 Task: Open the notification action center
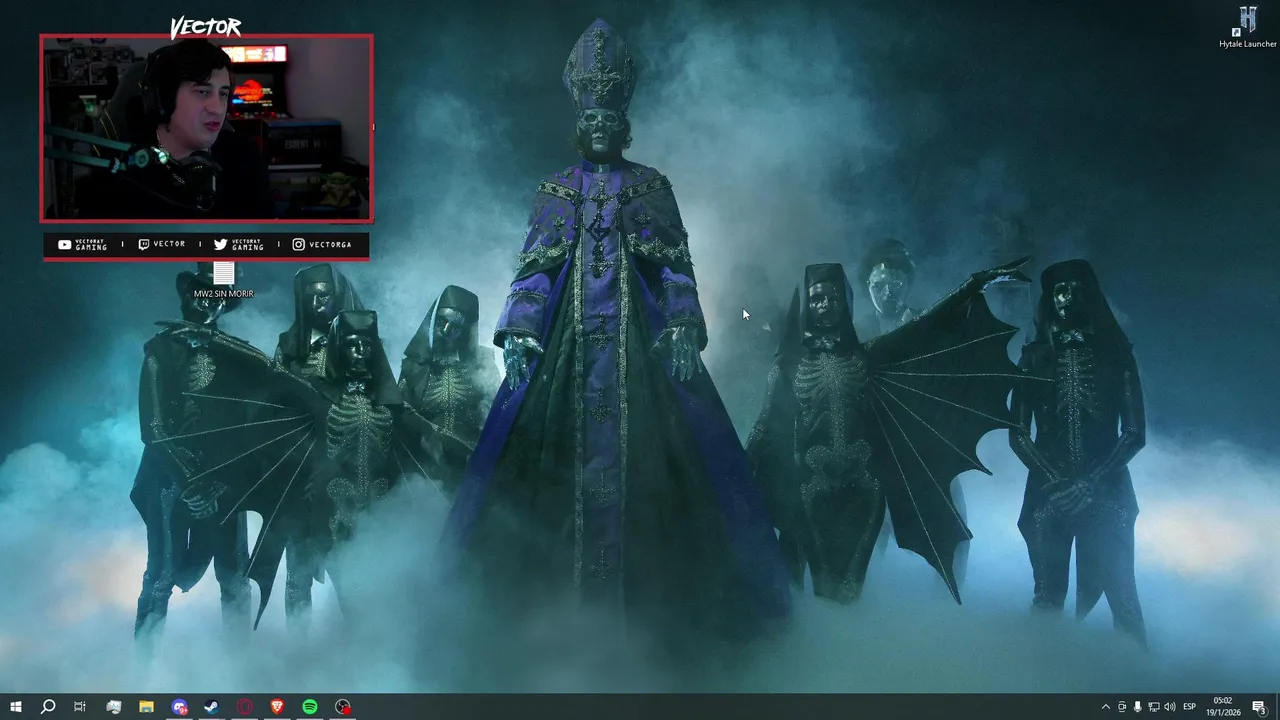coord(1259,707)
